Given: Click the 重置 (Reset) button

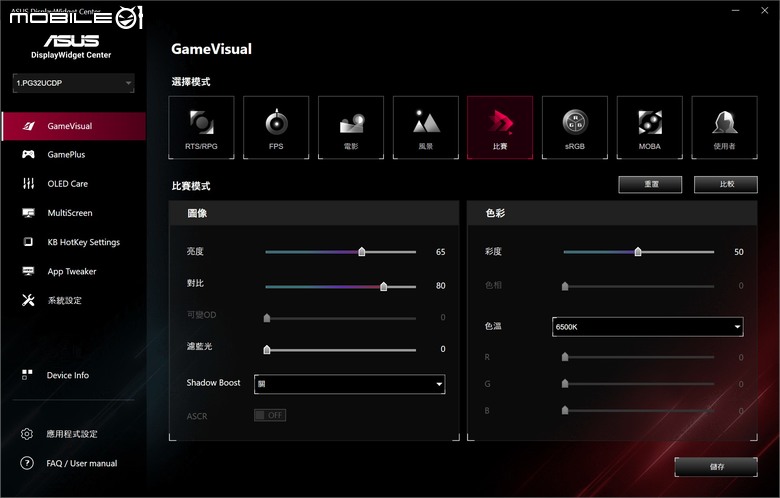Looking at the screenshot, I should 651,184.
